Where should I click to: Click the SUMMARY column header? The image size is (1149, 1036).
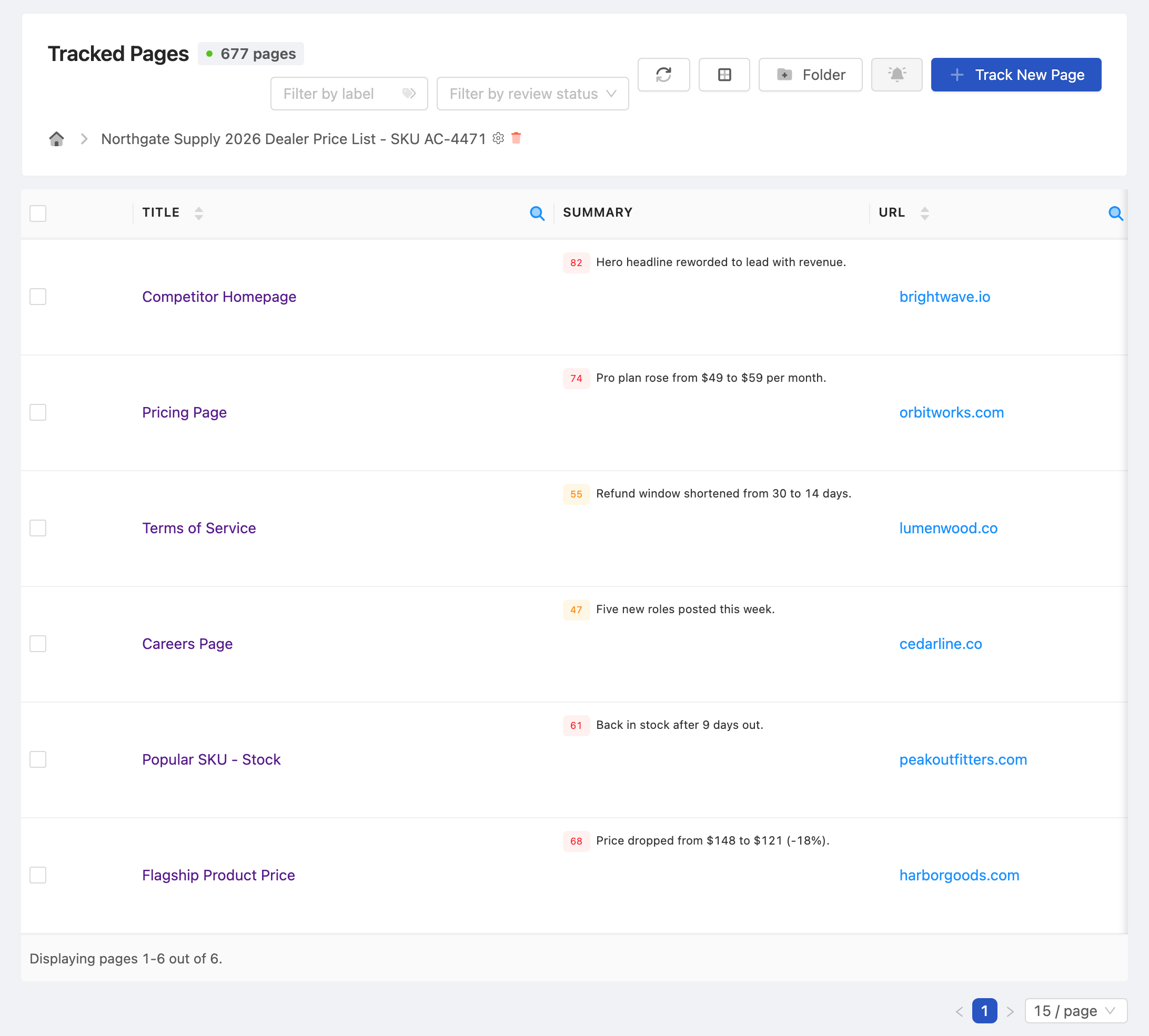tap(598, 212)
